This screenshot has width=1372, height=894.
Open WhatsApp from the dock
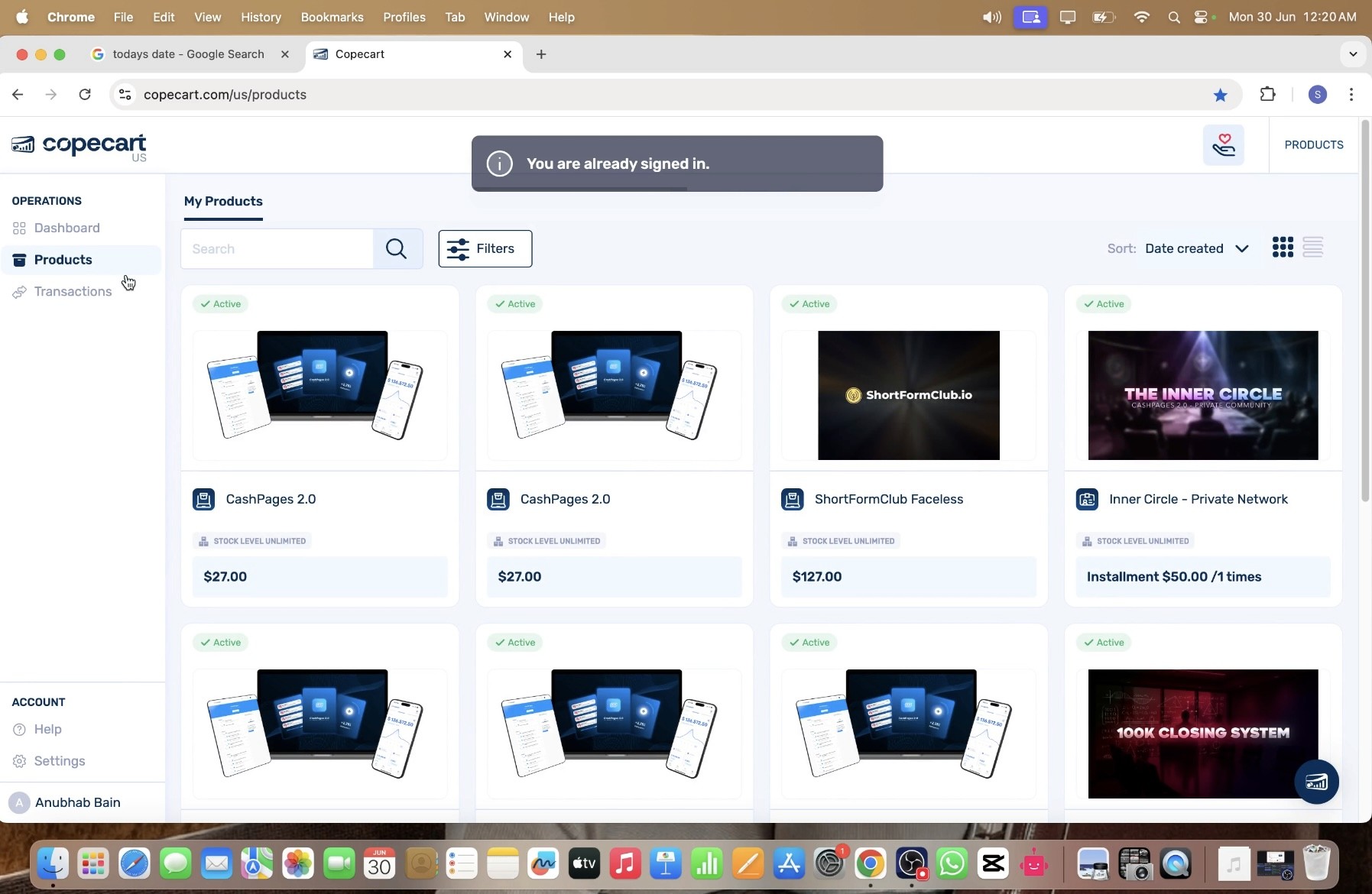pos(952,864)
